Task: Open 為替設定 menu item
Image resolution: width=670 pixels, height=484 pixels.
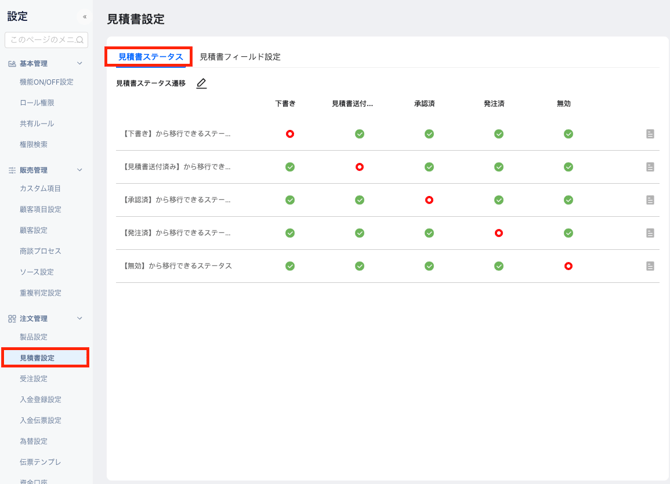Action: tap(33, 441)
